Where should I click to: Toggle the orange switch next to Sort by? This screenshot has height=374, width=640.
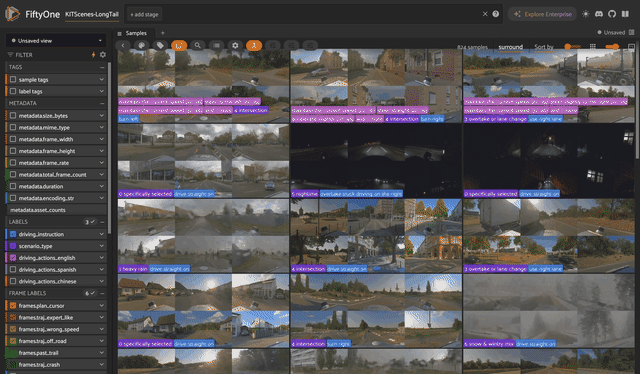(x=572, y=47)
